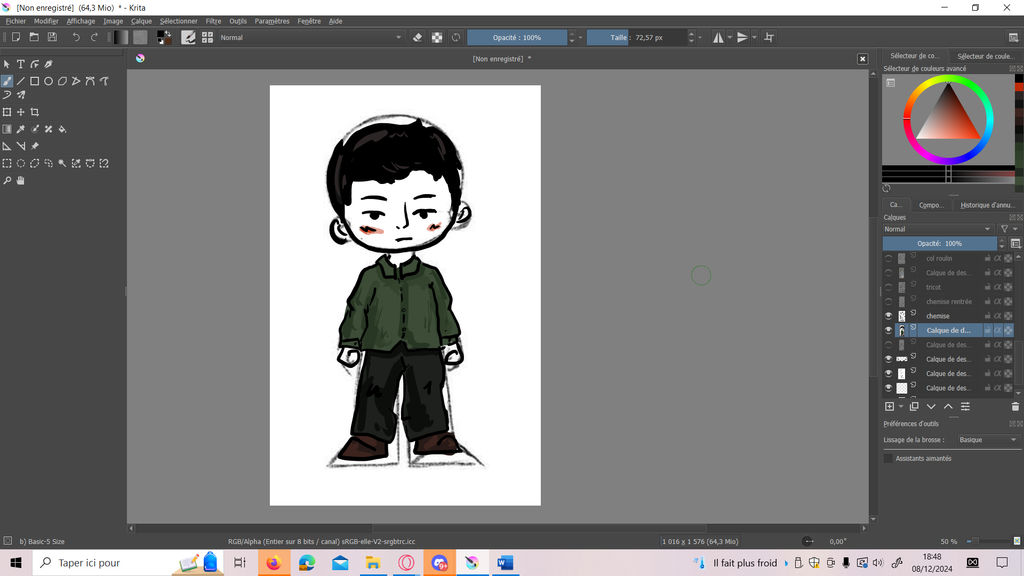Enable the Assistants aimantés checkbox

[x=888, y=458]
